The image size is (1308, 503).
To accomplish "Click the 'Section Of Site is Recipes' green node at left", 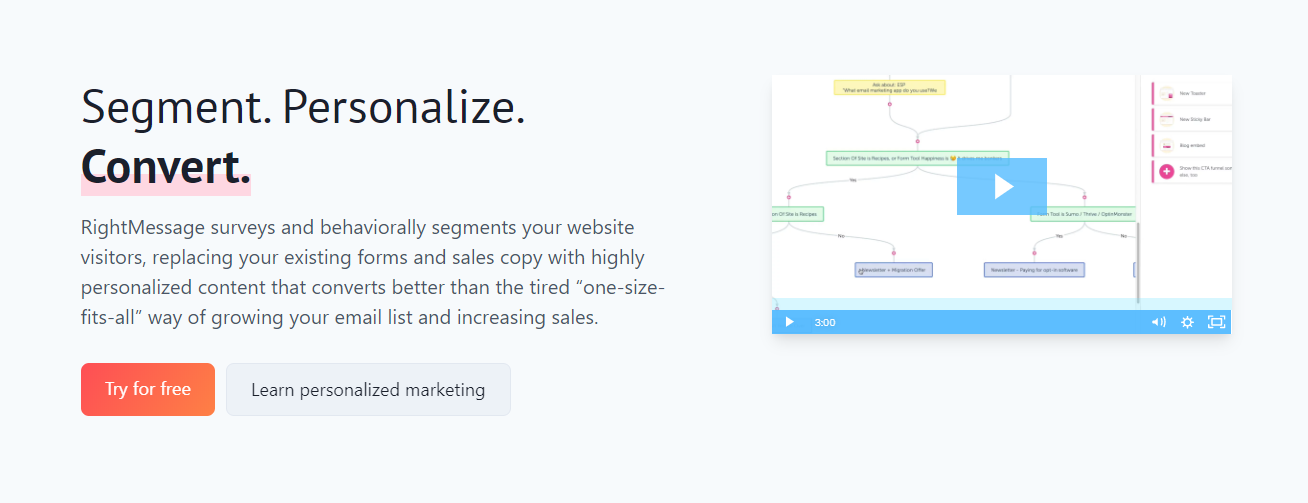I will click(x=798, y=214).
